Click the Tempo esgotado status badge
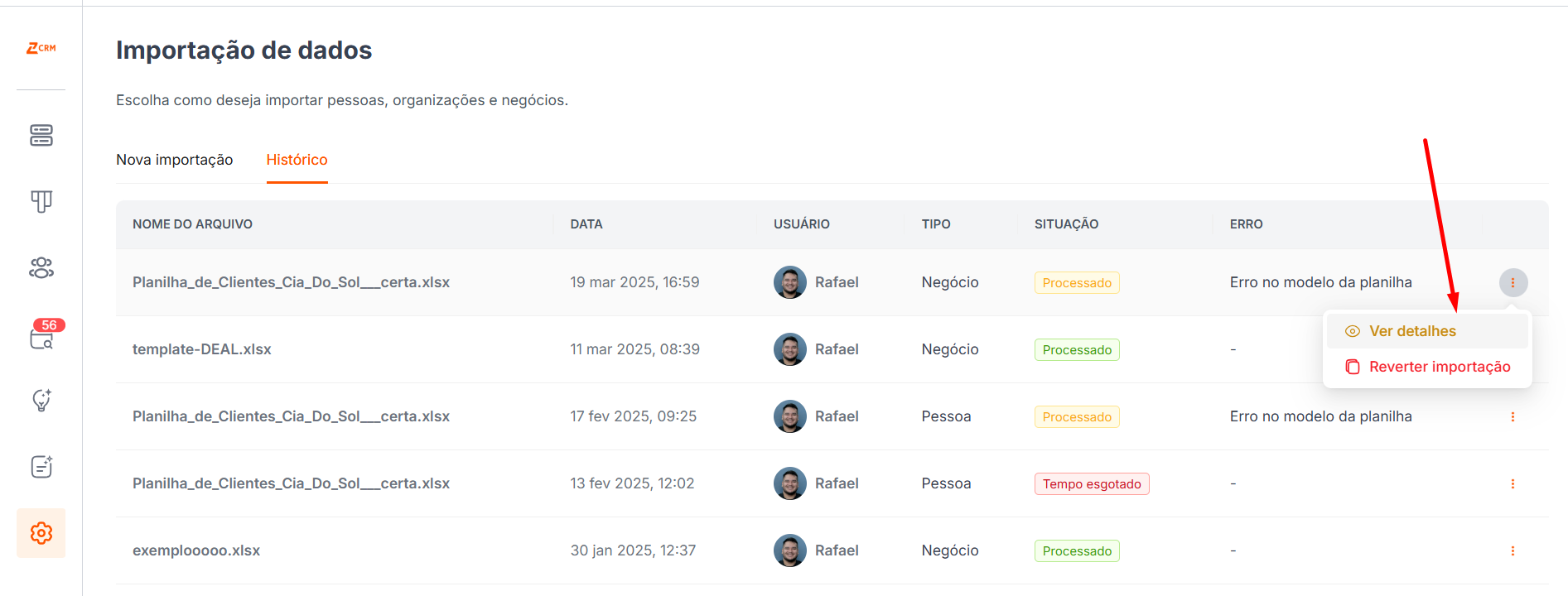Viewport: 1568px width, 596px height. pyautogui.click(x=1091, y=484)
